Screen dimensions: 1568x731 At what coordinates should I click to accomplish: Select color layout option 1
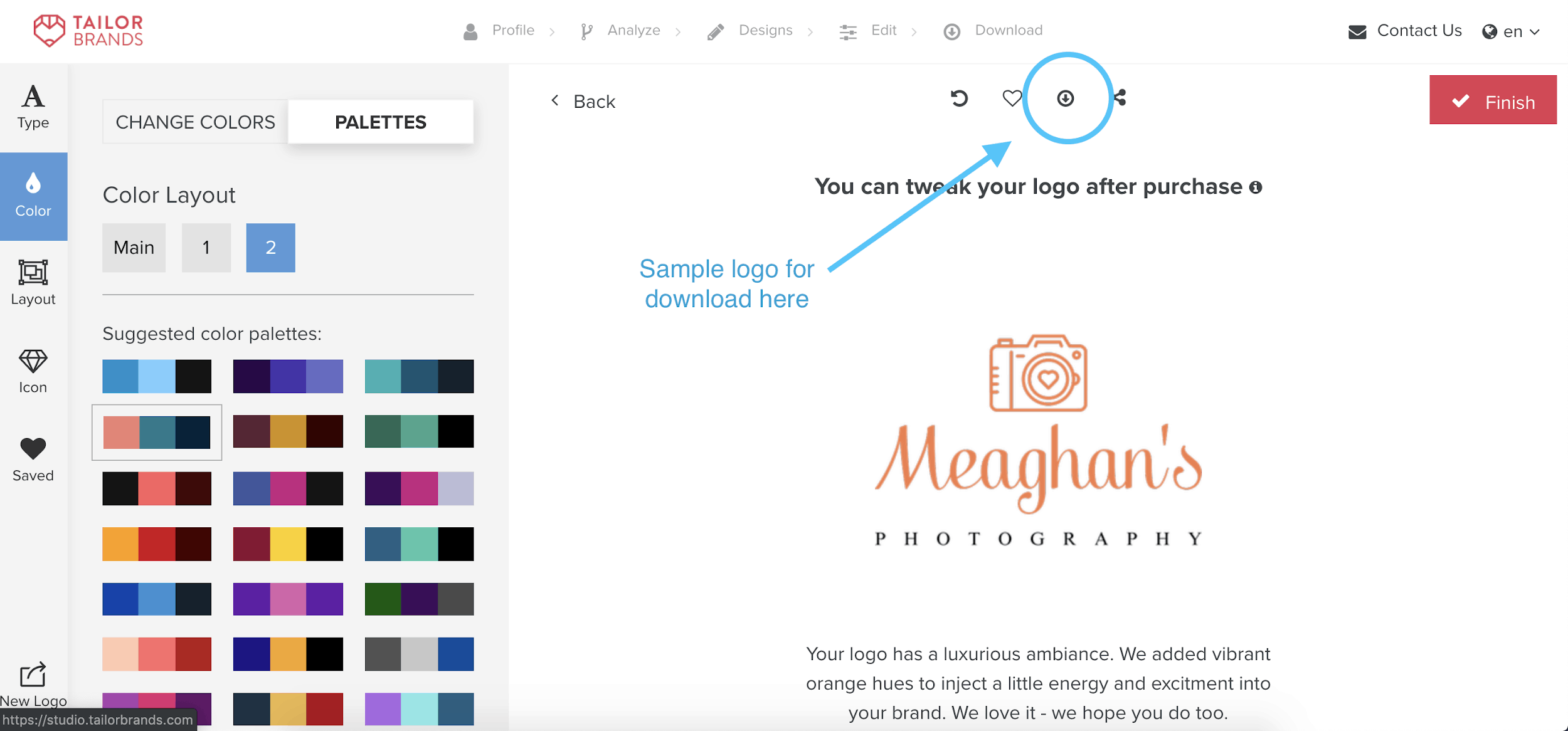[x=204, y=246]
